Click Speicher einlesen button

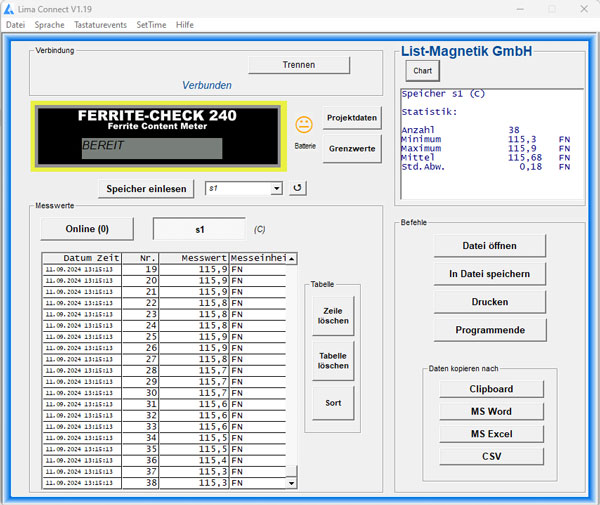(146, 188)
